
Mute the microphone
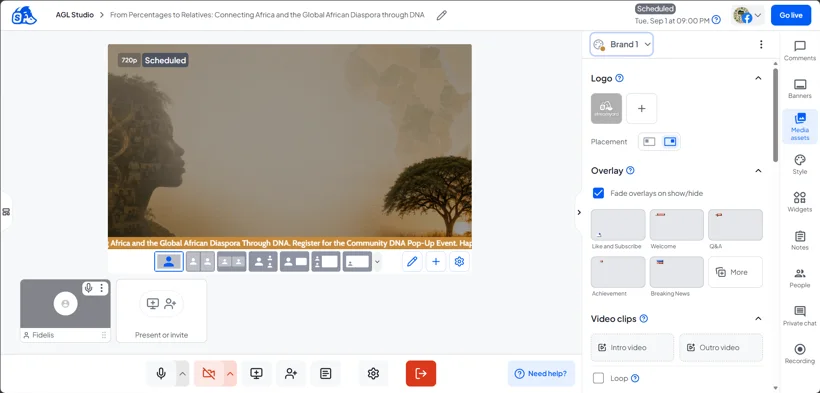point(161,374)
